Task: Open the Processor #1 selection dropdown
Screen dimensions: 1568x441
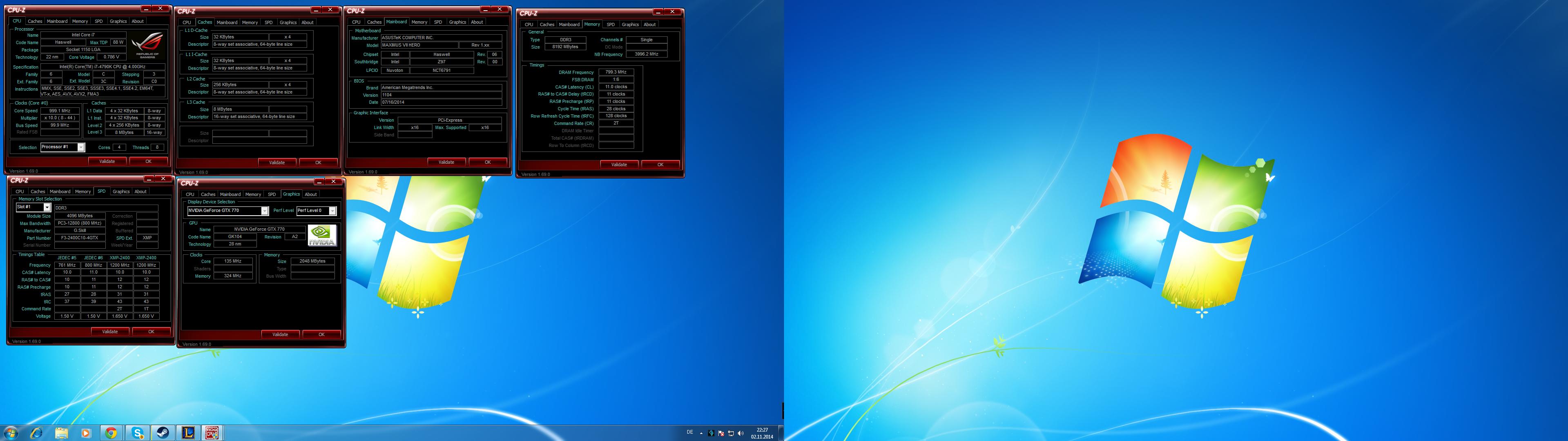Action: point(80,147)
